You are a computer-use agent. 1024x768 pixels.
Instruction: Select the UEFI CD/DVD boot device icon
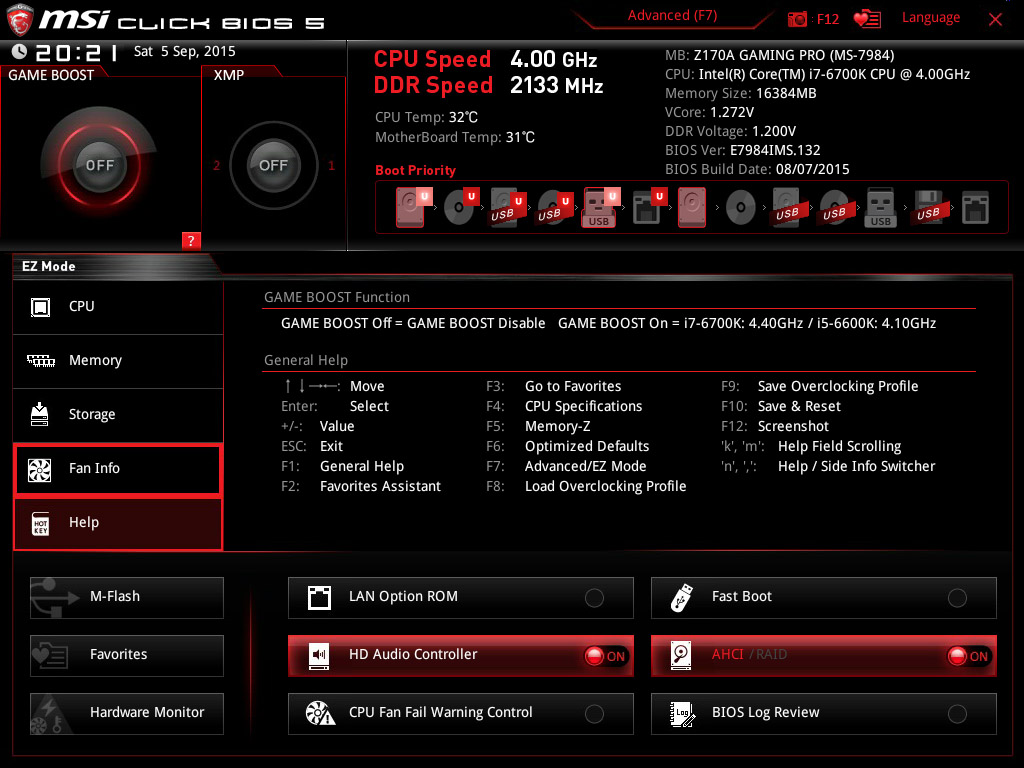[460, 207]
